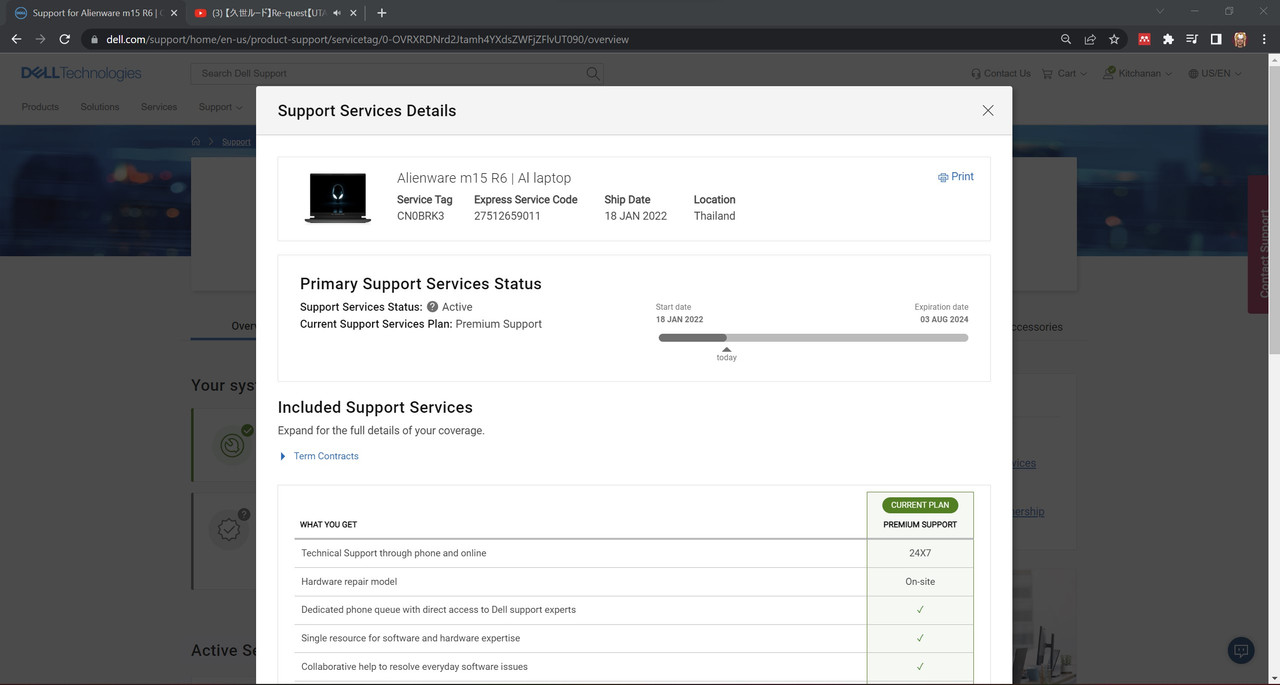
Task: Click the today marker on warranty timeline
Action: point(726,354)
